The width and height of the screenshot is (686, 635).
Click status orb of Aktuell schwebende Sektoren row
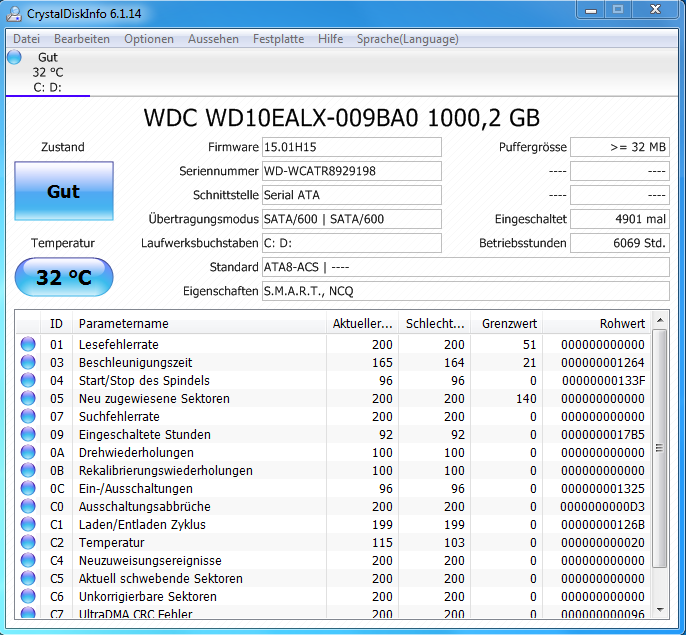click(28, 578)
